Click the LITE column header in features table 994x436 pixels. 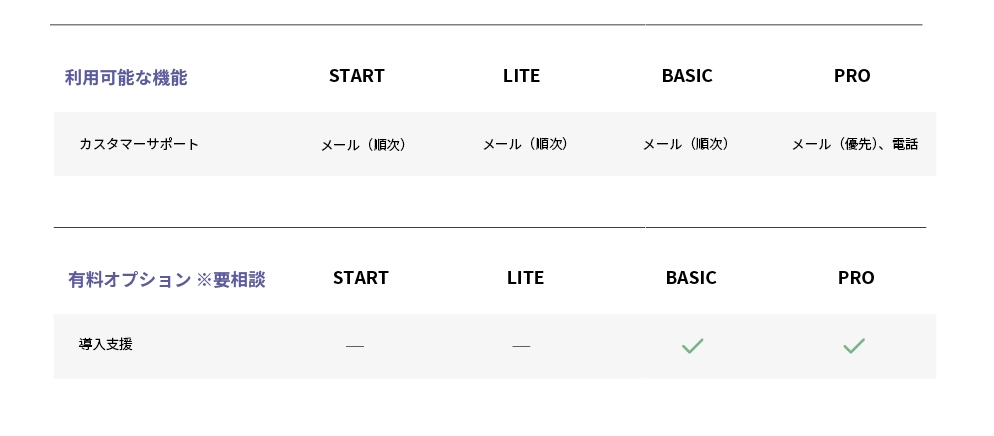pos(521,76)
